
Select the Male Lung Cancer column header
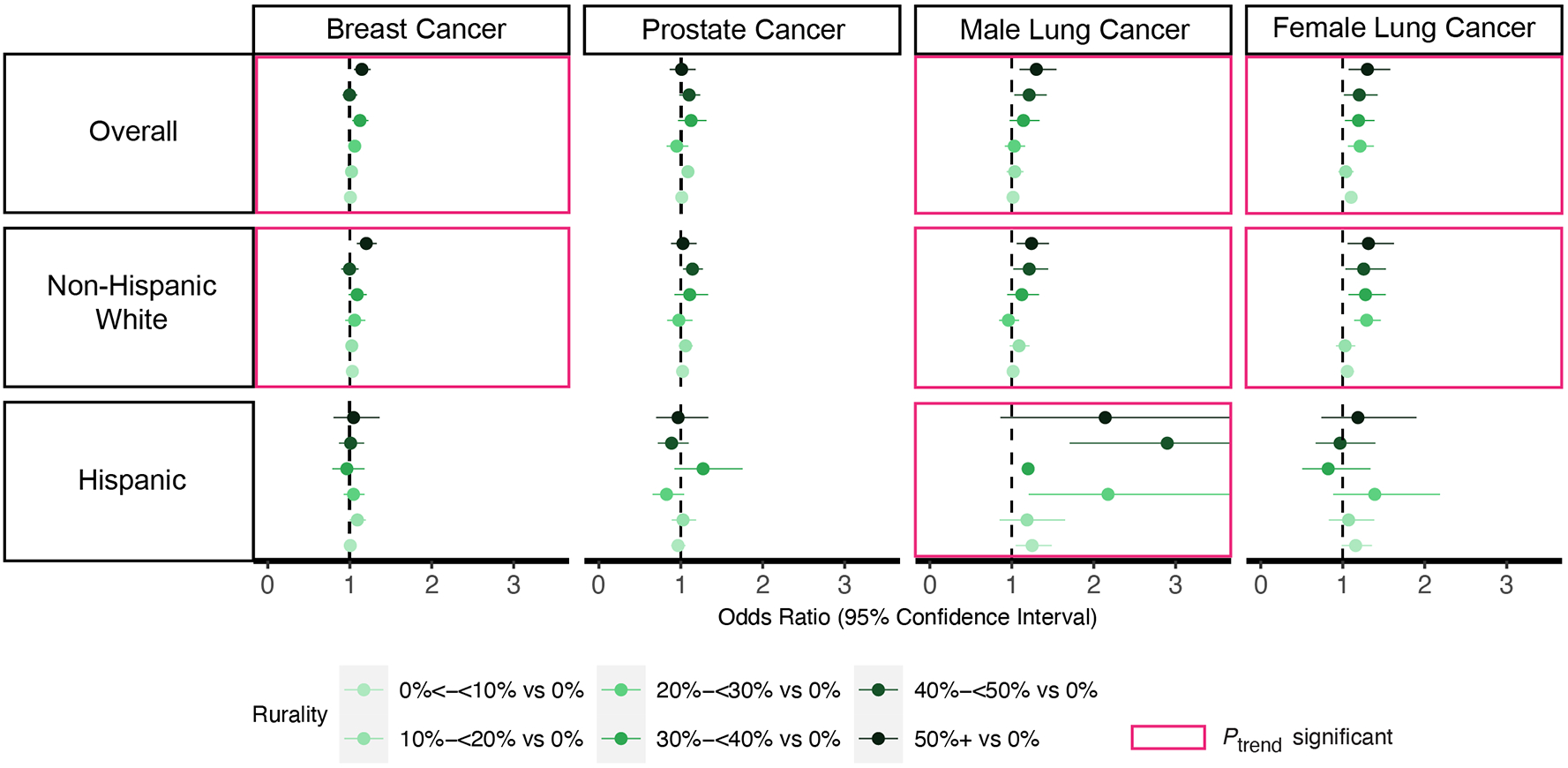[1073, 30]
